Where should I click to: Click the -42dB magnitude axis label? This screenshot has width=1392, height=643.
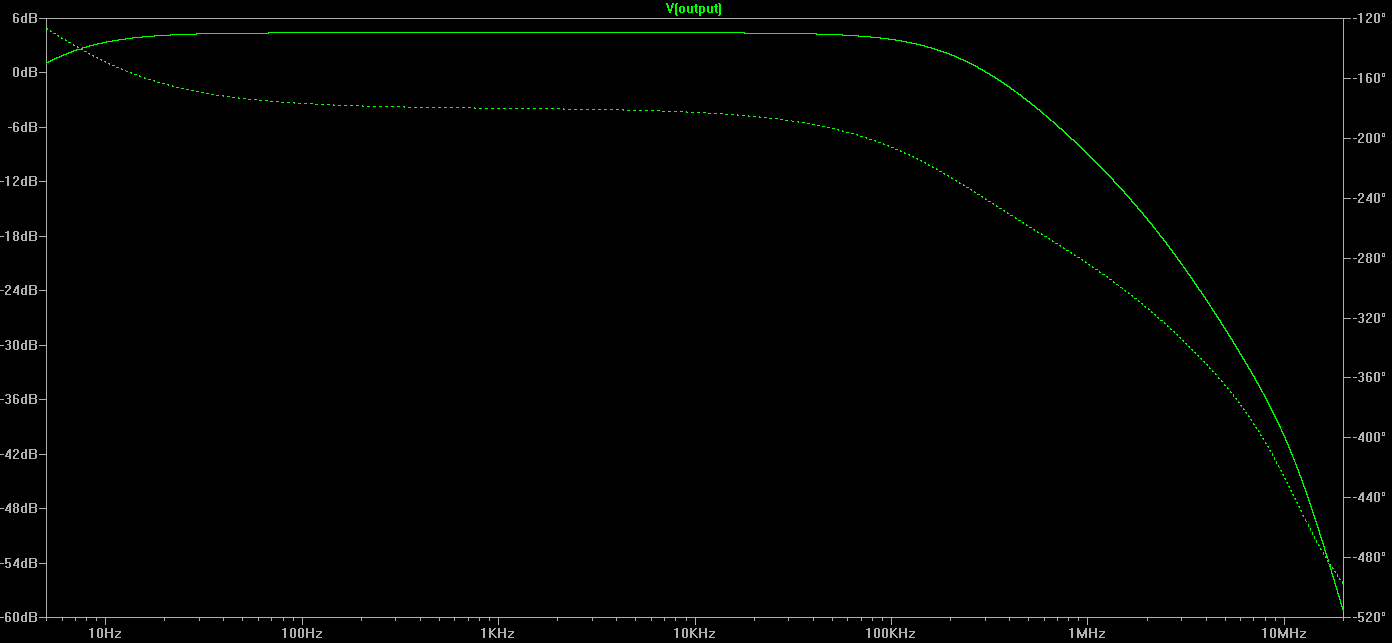(x=21, y=454)
